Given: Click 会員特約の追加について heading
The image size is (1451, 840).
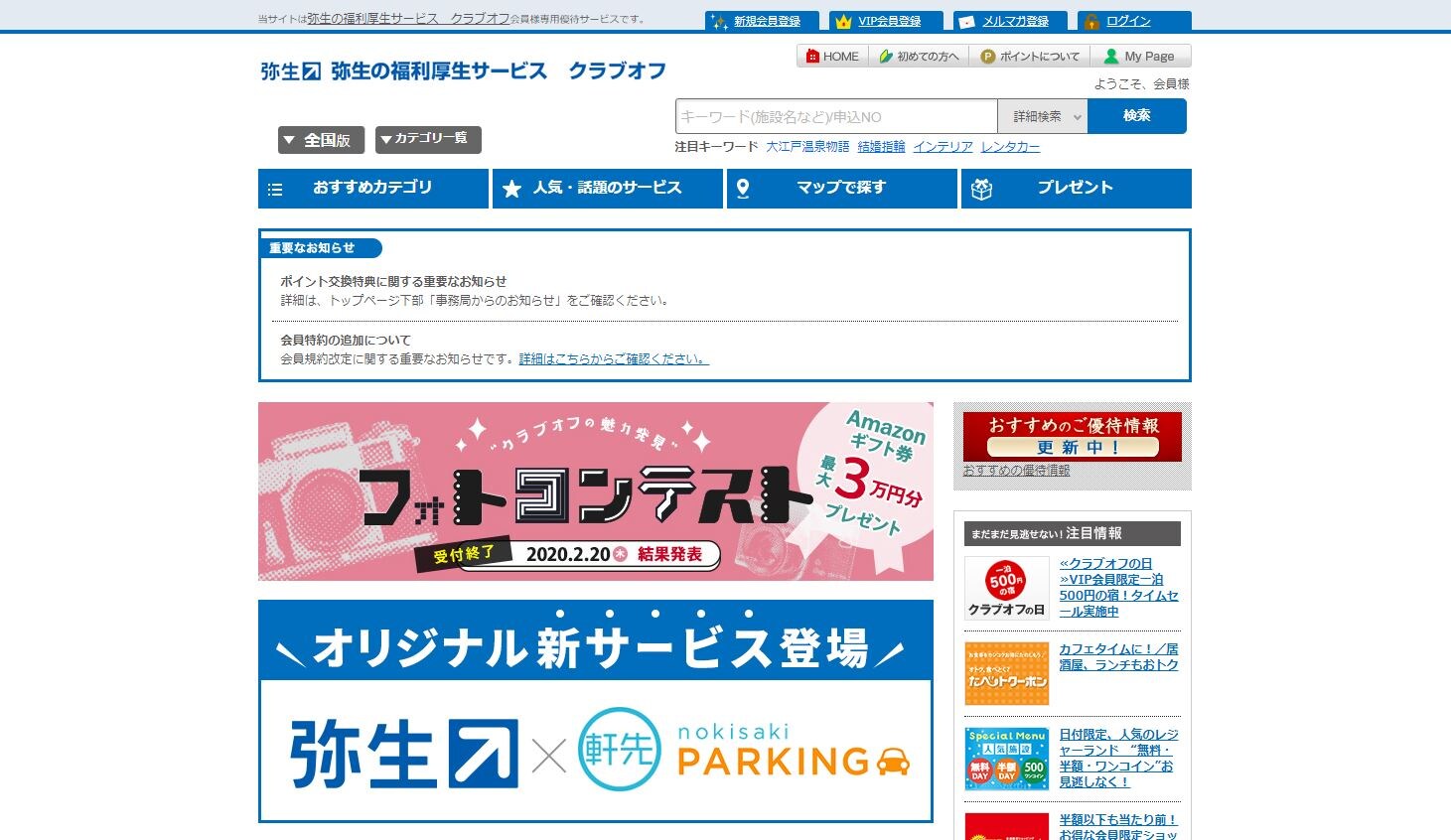Looking at the screenshot, I should click(346, 340).
